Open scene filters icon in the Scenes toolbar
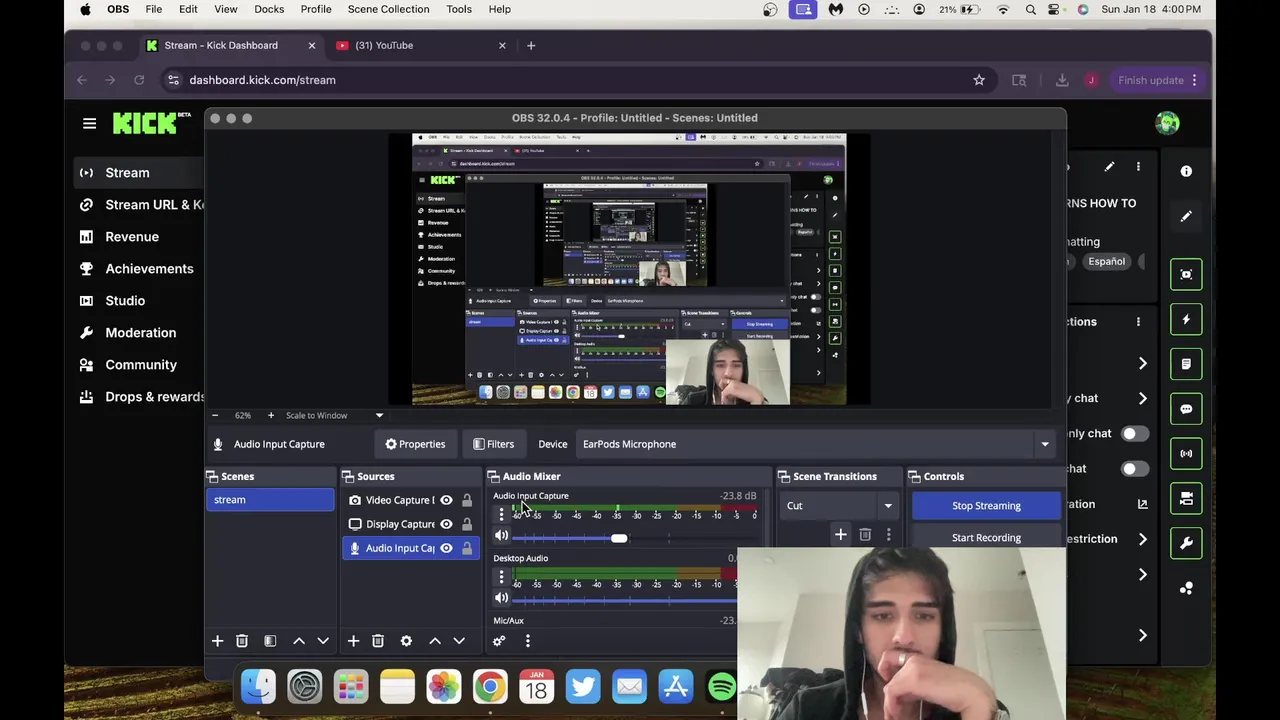The image size is (1280, 720). tap(270, 640)
